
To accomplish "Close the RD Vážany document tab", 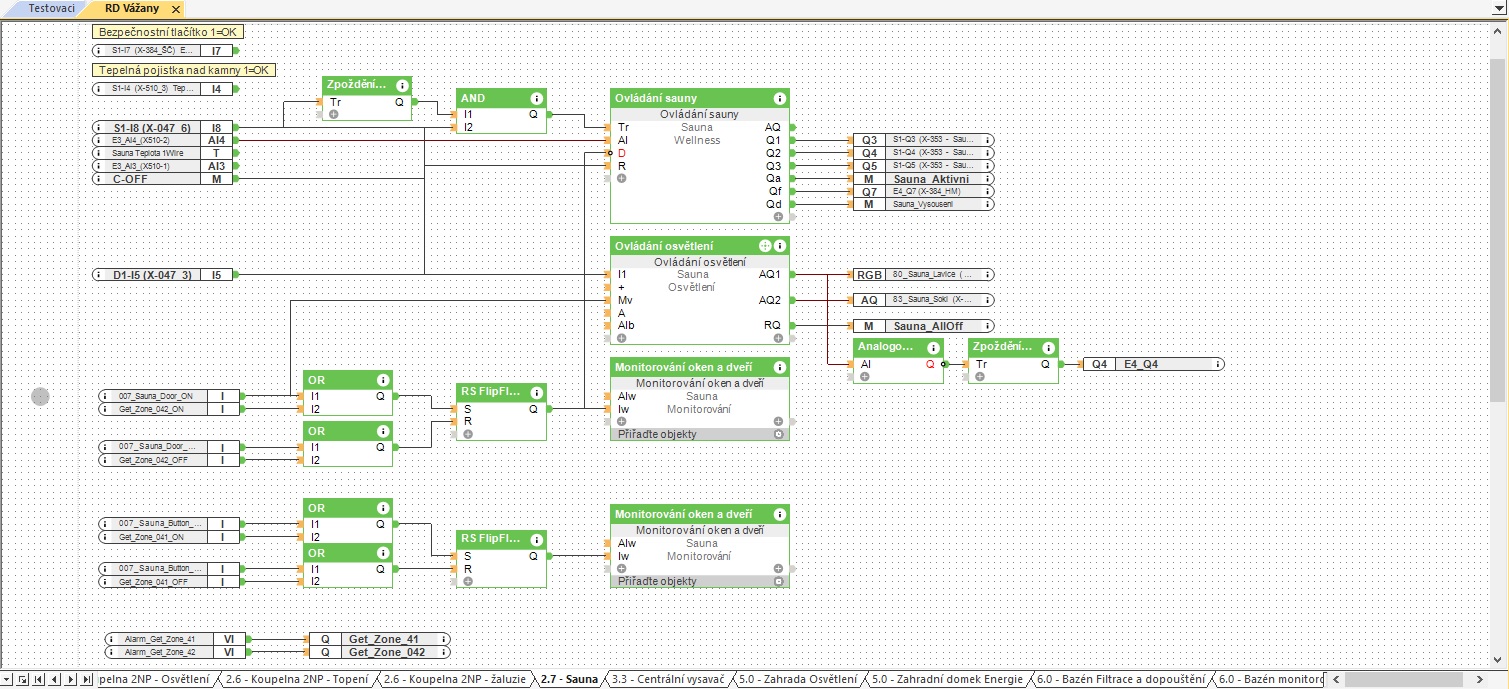I will (176, 8).
